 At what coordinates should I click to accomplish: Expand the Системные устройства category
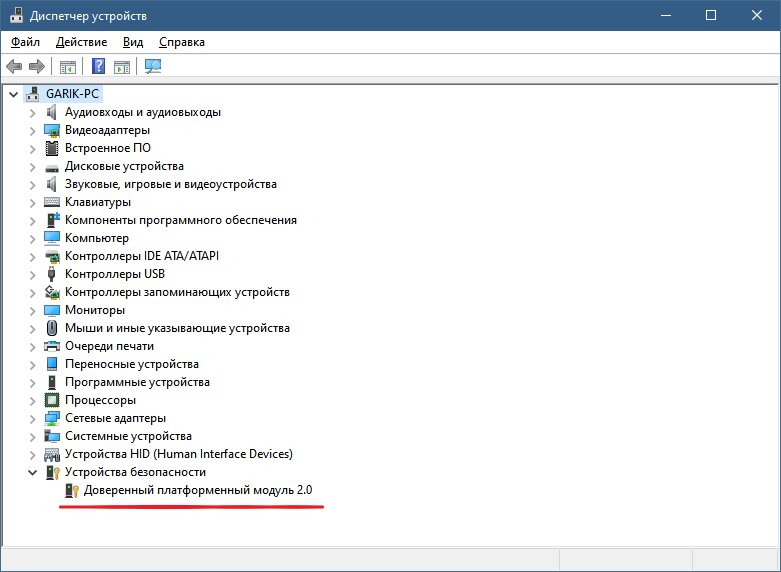(x=32, y=436)
